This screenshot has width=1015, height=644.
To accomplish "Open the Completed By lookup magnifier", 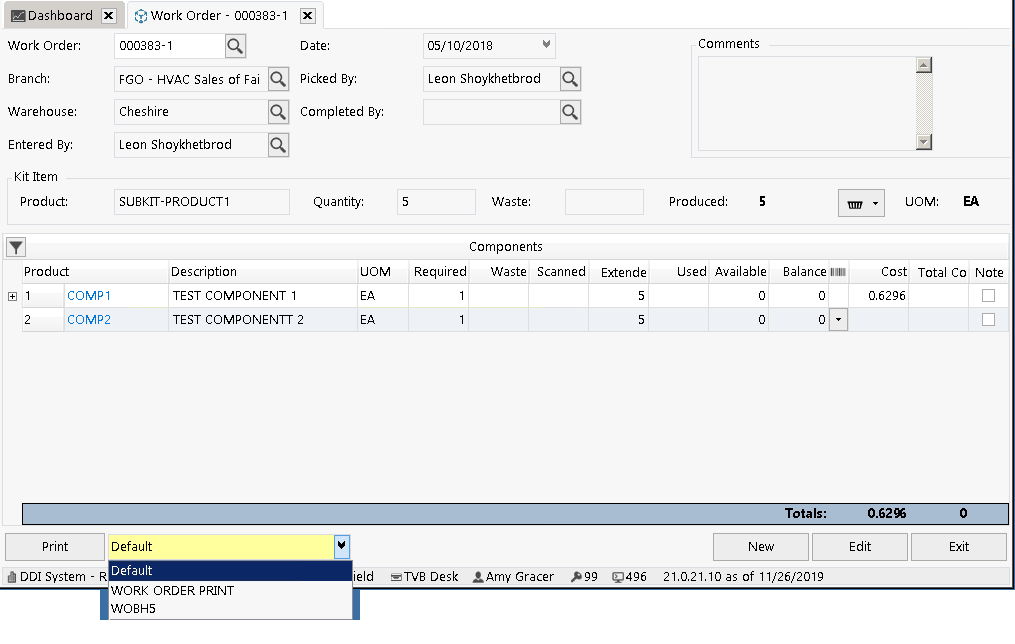I will click(570, 112).
